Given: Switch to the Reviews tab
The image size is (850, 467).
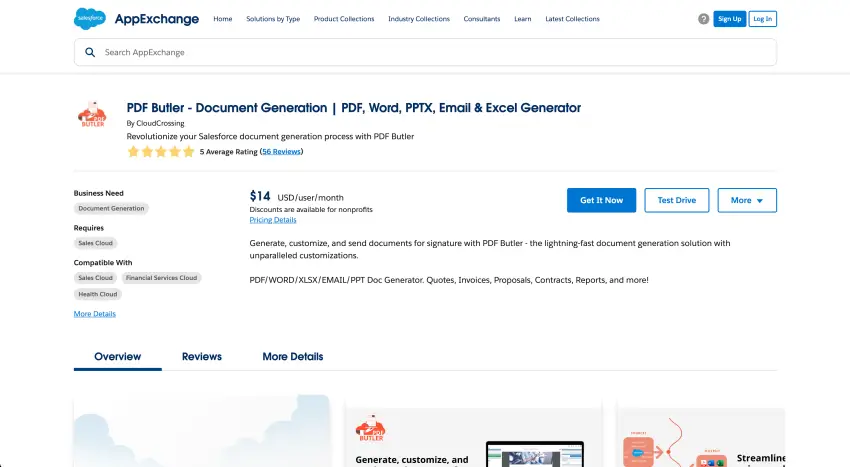Looking at the screenshot, I should [x=202, y=356].
